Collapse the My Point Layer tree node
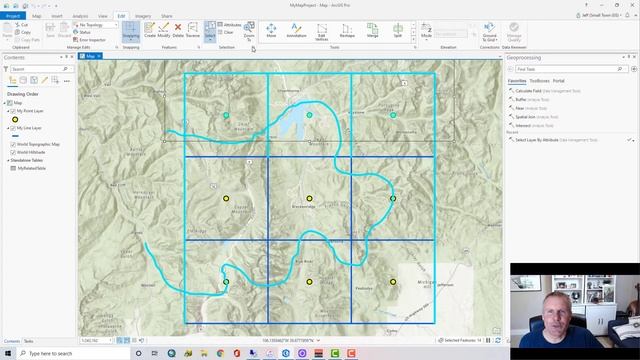The height and width of the screenshot is (360, 640). click(x=8, y=111)
